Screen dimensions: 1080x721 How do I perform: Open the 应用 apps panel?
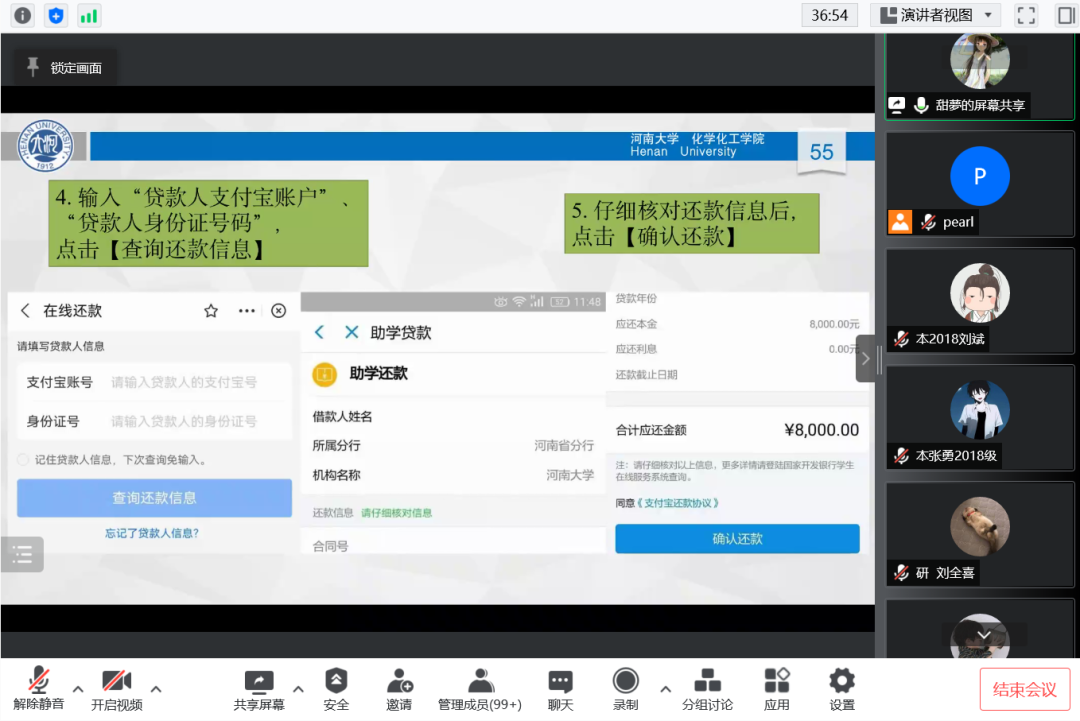coord(777,689)
